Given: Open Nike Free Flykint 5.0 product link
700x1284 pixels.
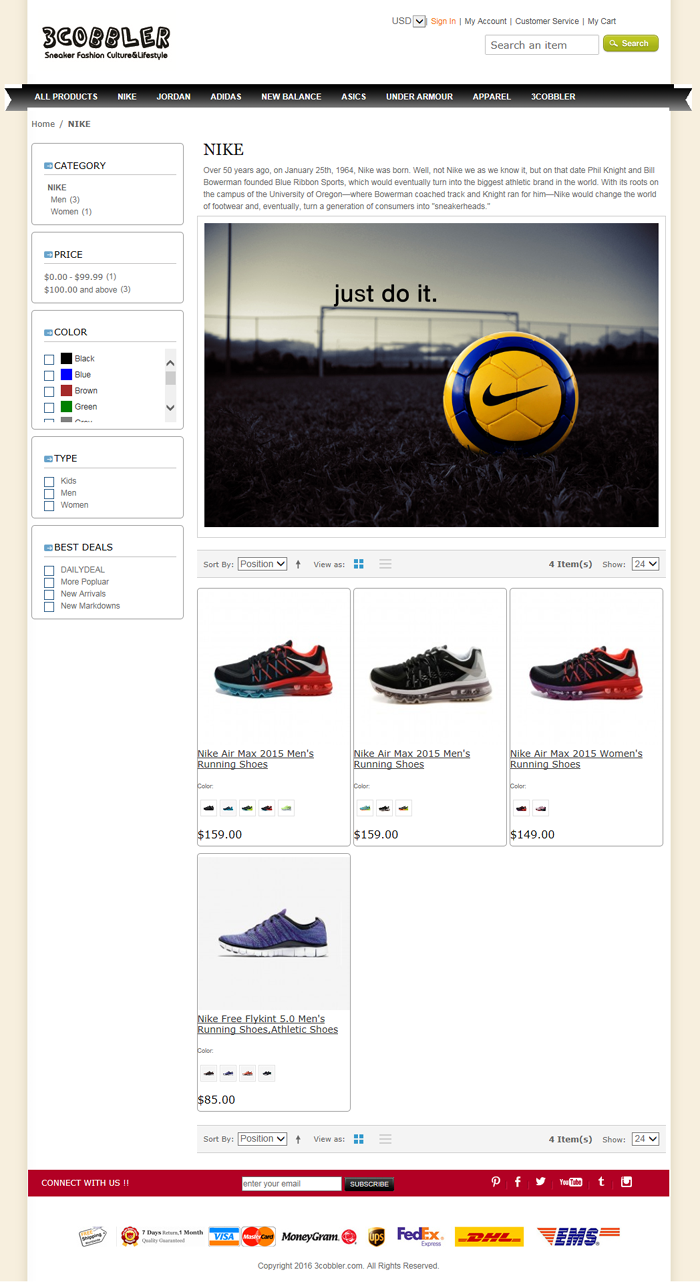Looking at the screenshot, I should [x=268, y=1024].
